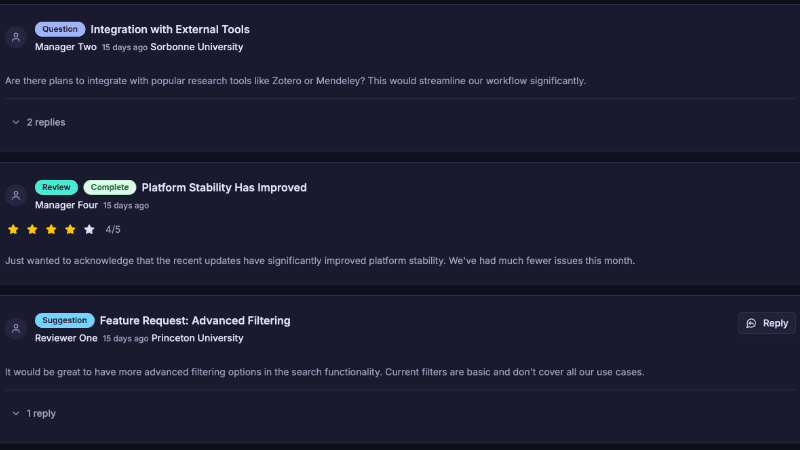Click the fifth unfilled rating star

click(x=89, y=229)
